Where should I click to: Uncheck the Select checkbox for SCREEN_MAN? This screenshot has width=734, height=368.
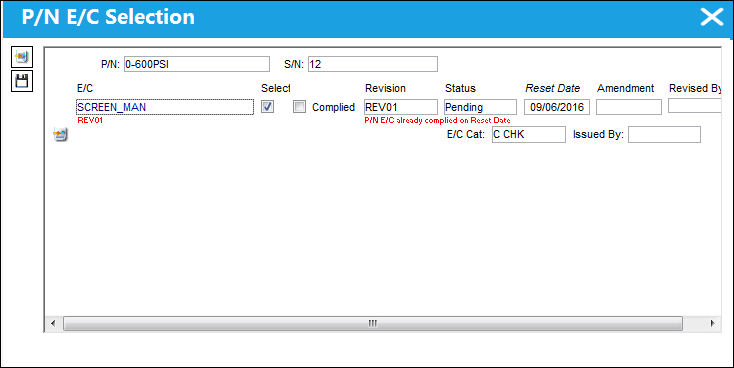pos(267,107)
